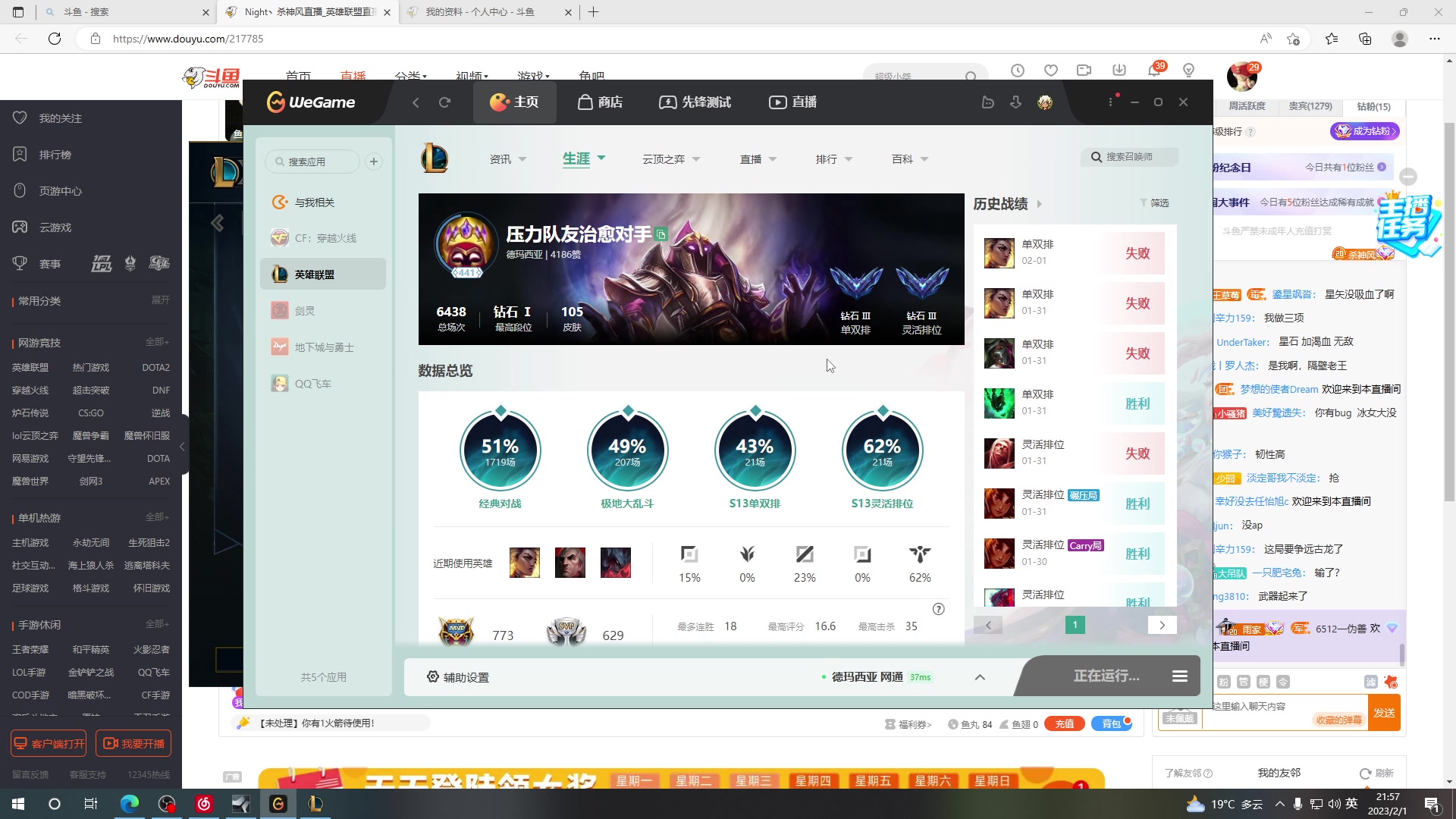Screen dimensions: 1456x819
Task: Click add application plus icon
Action: tap(374, 162)
